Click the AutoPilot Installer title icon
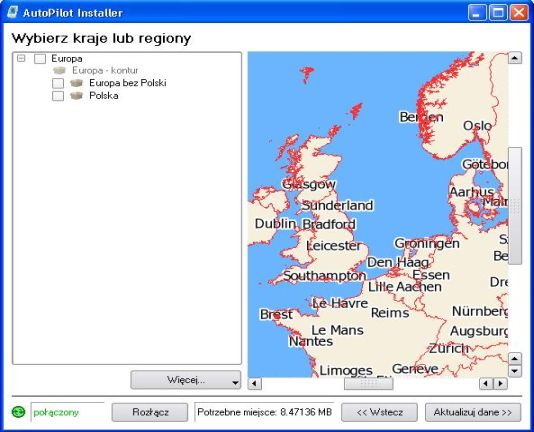The image size is (534, 432). (13, 12)
